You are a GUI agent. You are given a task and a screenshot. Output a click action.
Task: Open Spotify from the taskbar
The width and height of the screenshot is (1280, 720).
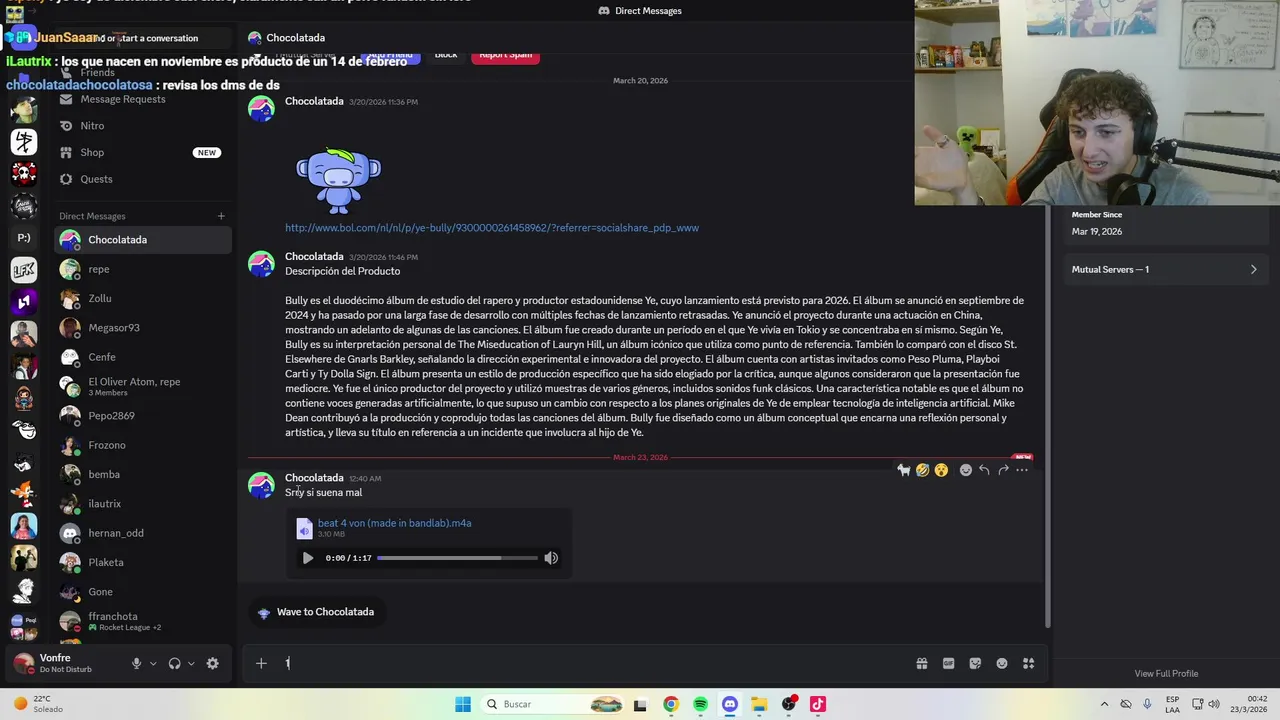coord(700,704)
